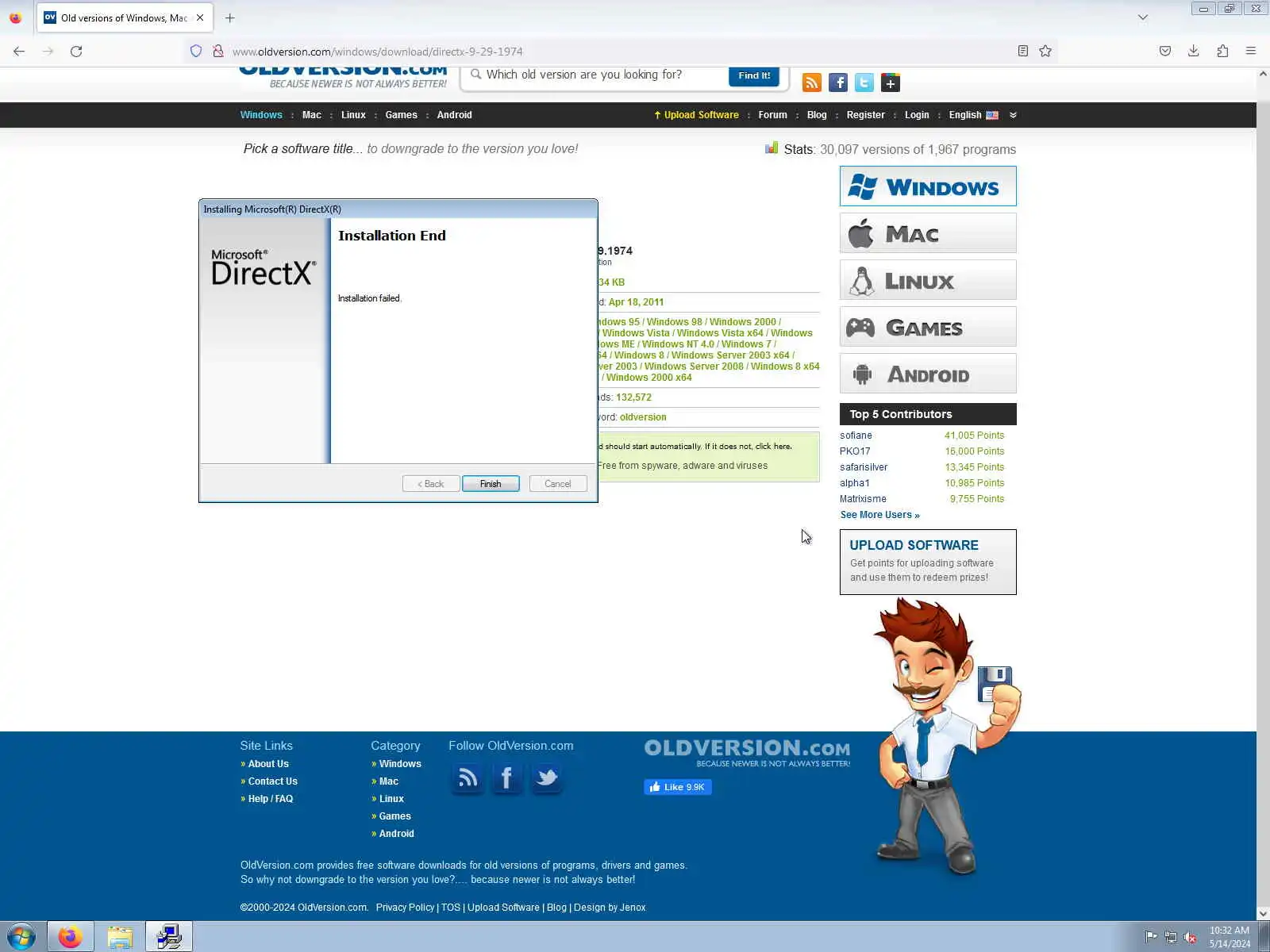Click the tracking protection shield icon
Screen dimensions: 1270x952
[196, 51]
